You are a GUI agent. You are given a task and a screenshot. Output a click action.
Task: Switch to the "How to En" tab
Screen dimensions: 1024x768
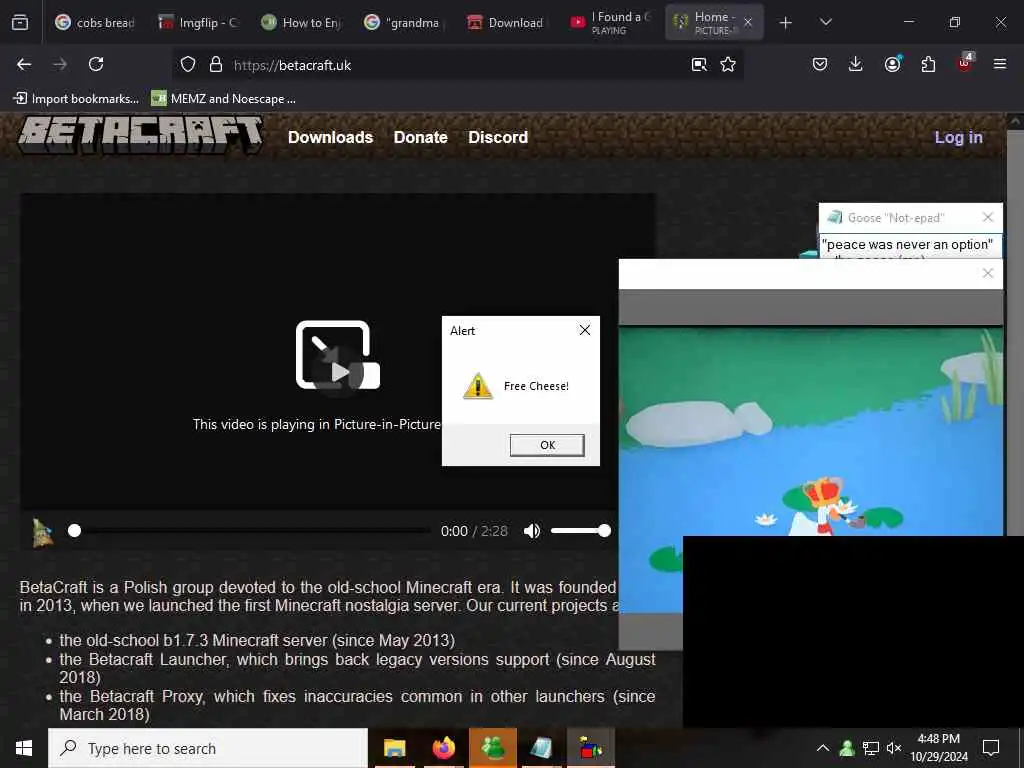coord(302,22)
